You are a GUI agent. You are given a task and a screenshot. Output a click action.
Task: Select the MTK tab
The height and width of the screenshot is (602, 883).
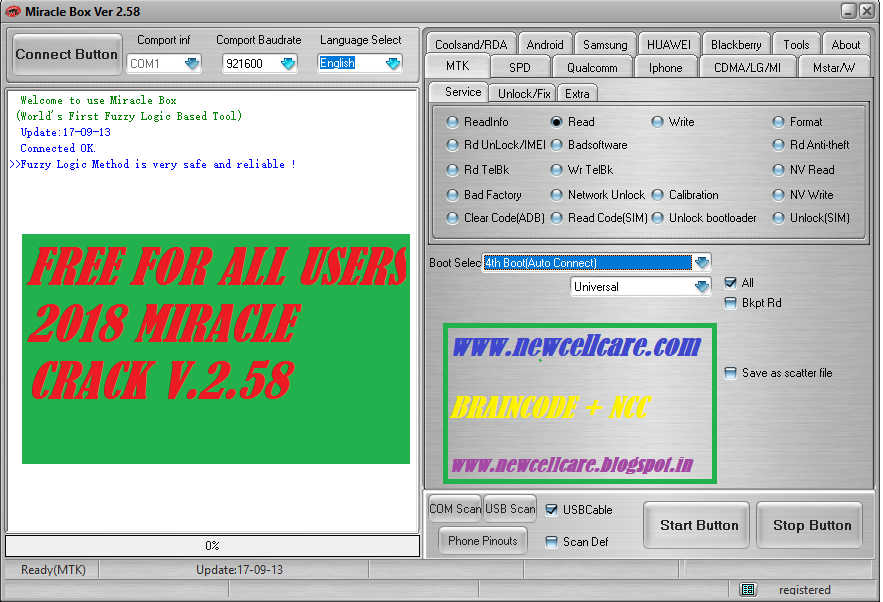click(457, 66)
